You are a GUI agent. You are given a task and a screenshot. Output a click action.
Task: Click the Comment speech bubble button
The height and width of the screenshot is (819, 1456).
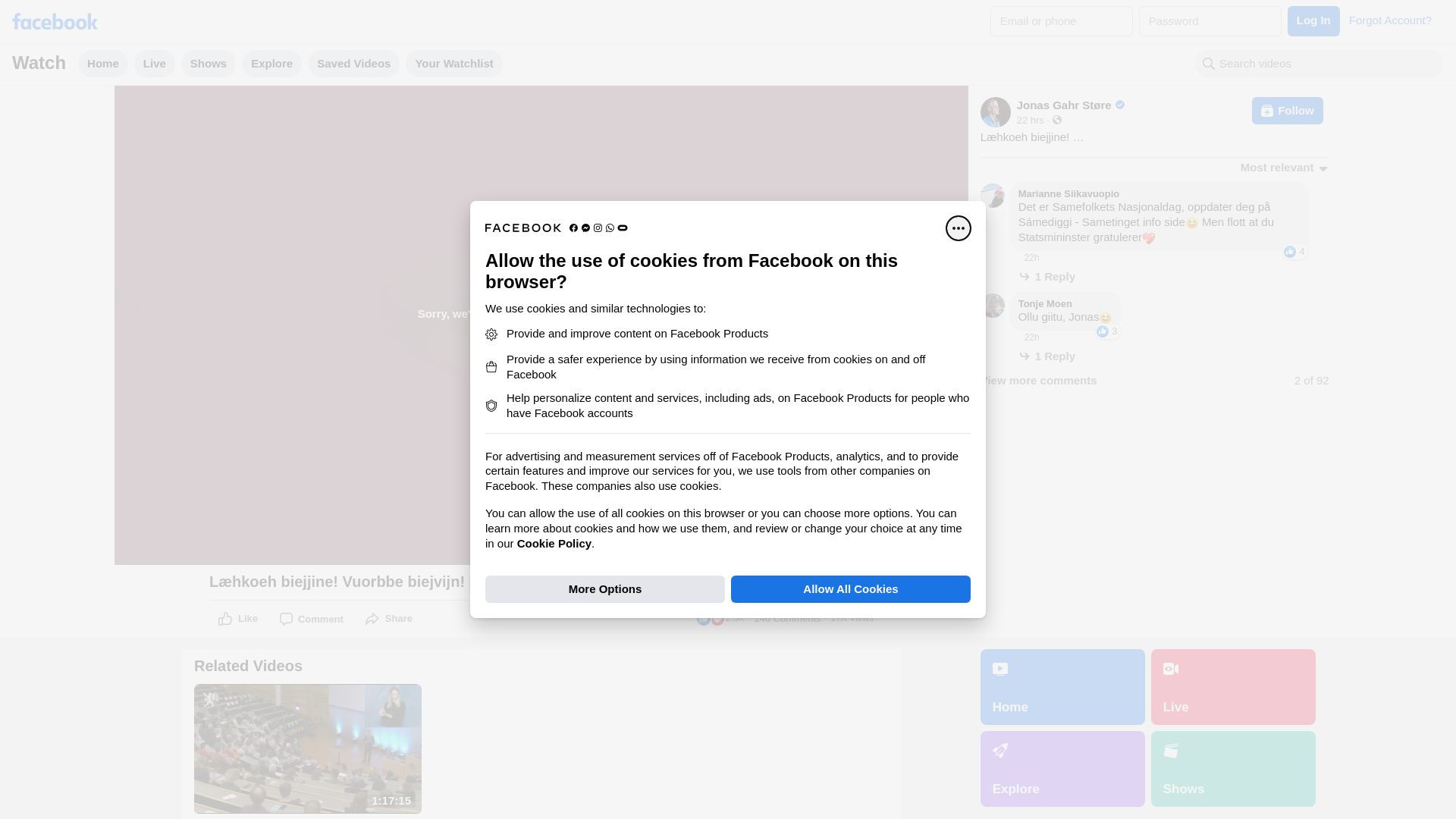pyautogui.click(x=311, y=619)
